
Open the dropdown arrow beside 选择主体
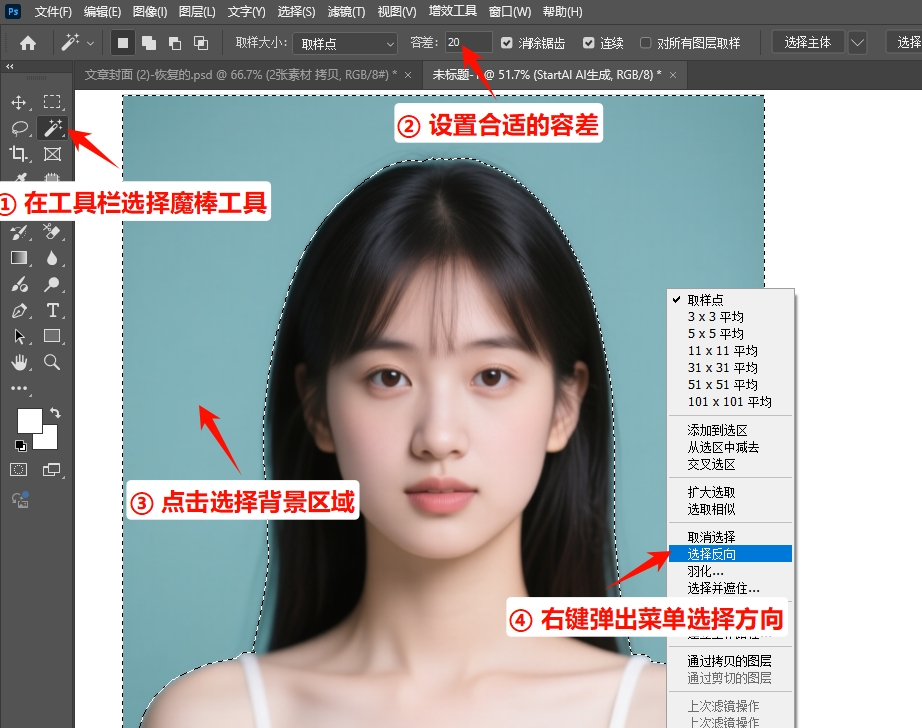click(x=858, y=44)
